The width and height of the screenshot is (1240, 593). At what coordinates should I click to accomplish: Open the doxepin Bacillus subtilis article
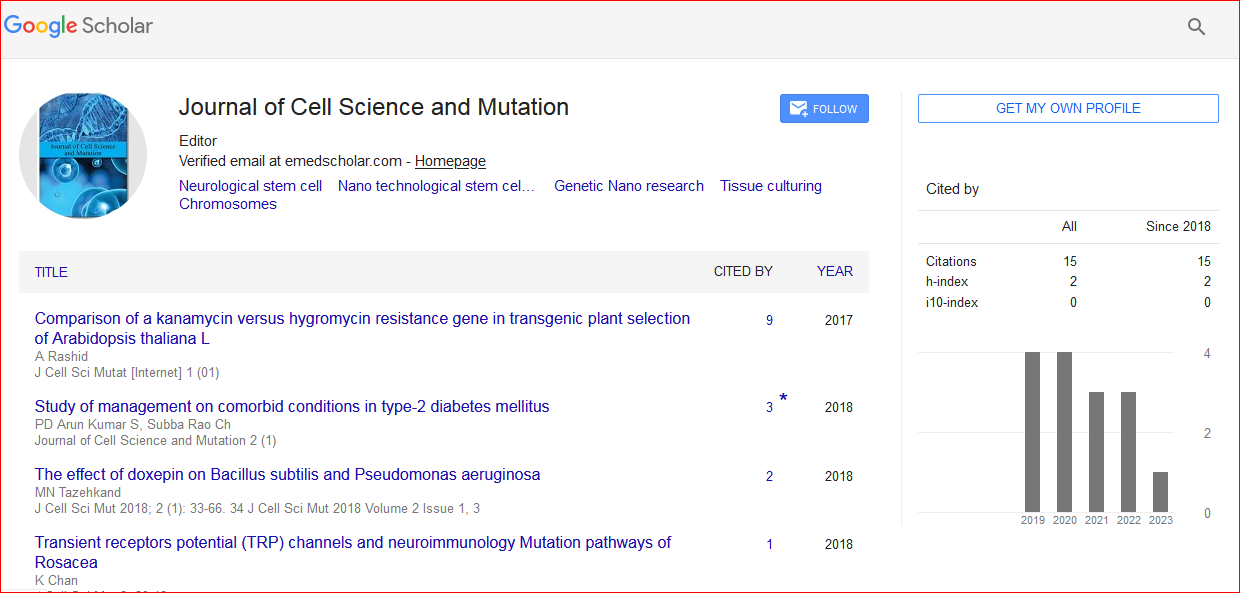coord(287,474)
